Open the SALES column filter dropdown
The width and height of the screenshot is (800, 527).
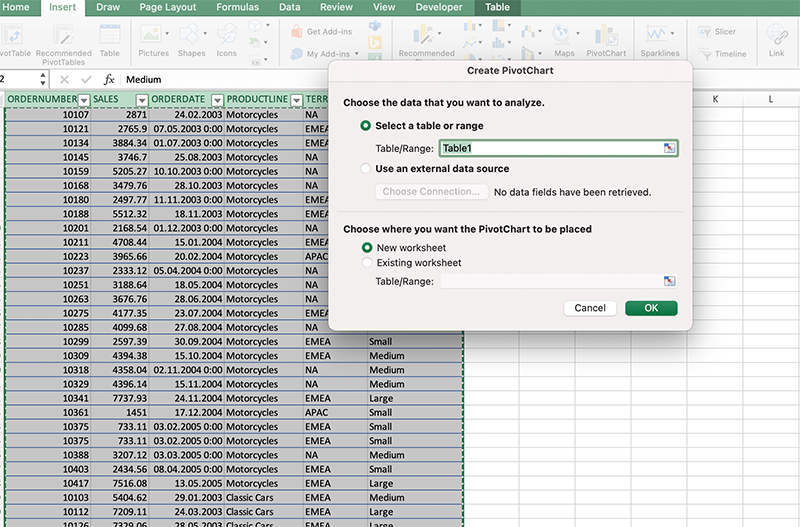[x=142, y=100]
